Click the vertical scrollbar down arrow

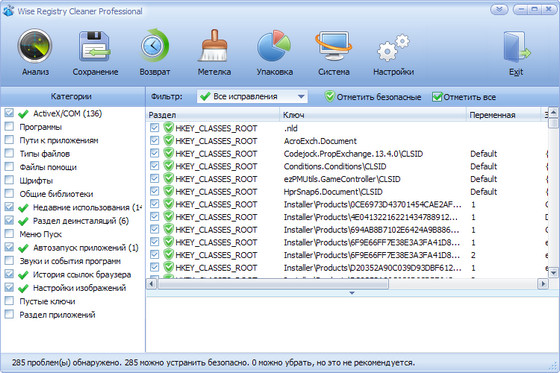[x=553, y=273]
